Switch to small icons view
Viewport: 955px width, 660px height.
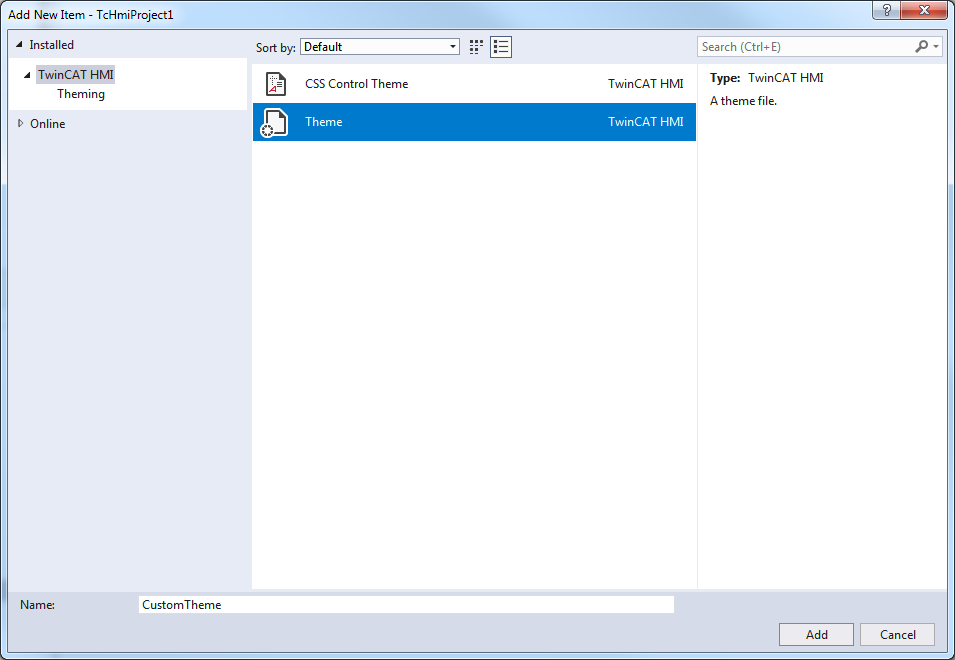click(x=476, y=47)
